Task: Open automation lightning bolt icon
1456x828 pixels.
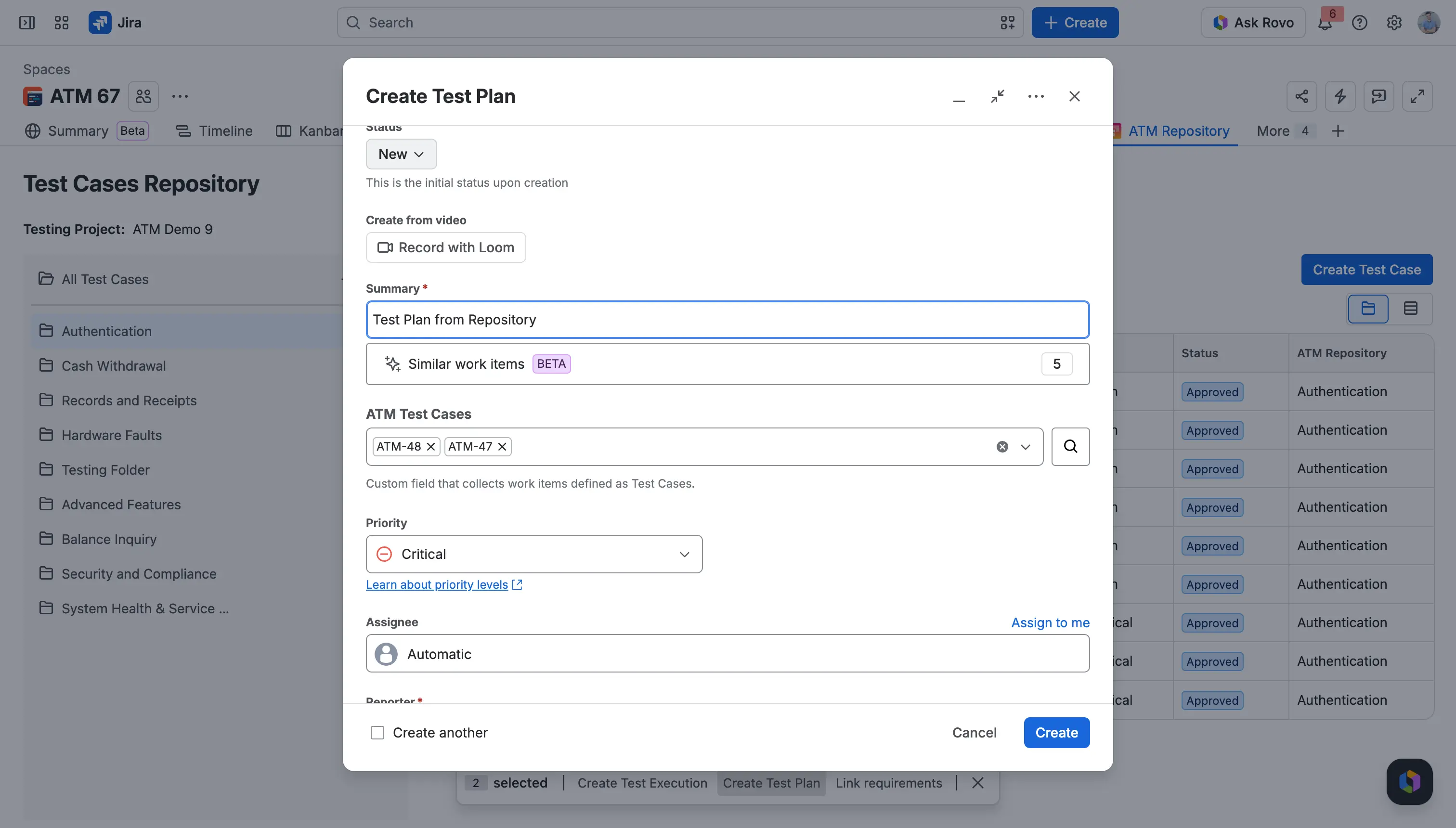Action: coord(1340,96)
